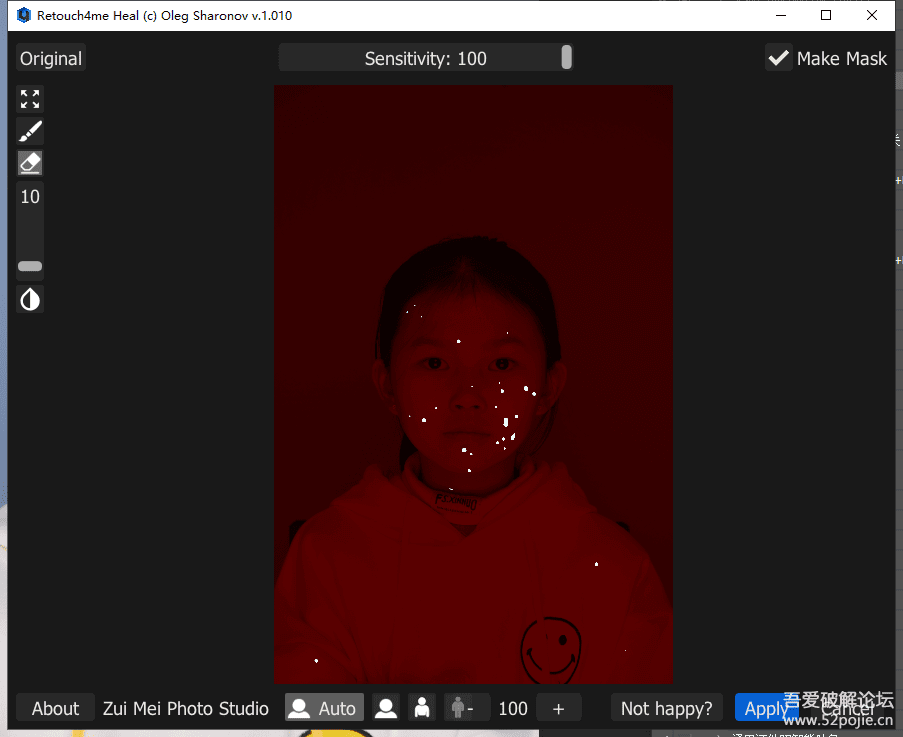Open the About dialog

point(55,708)
